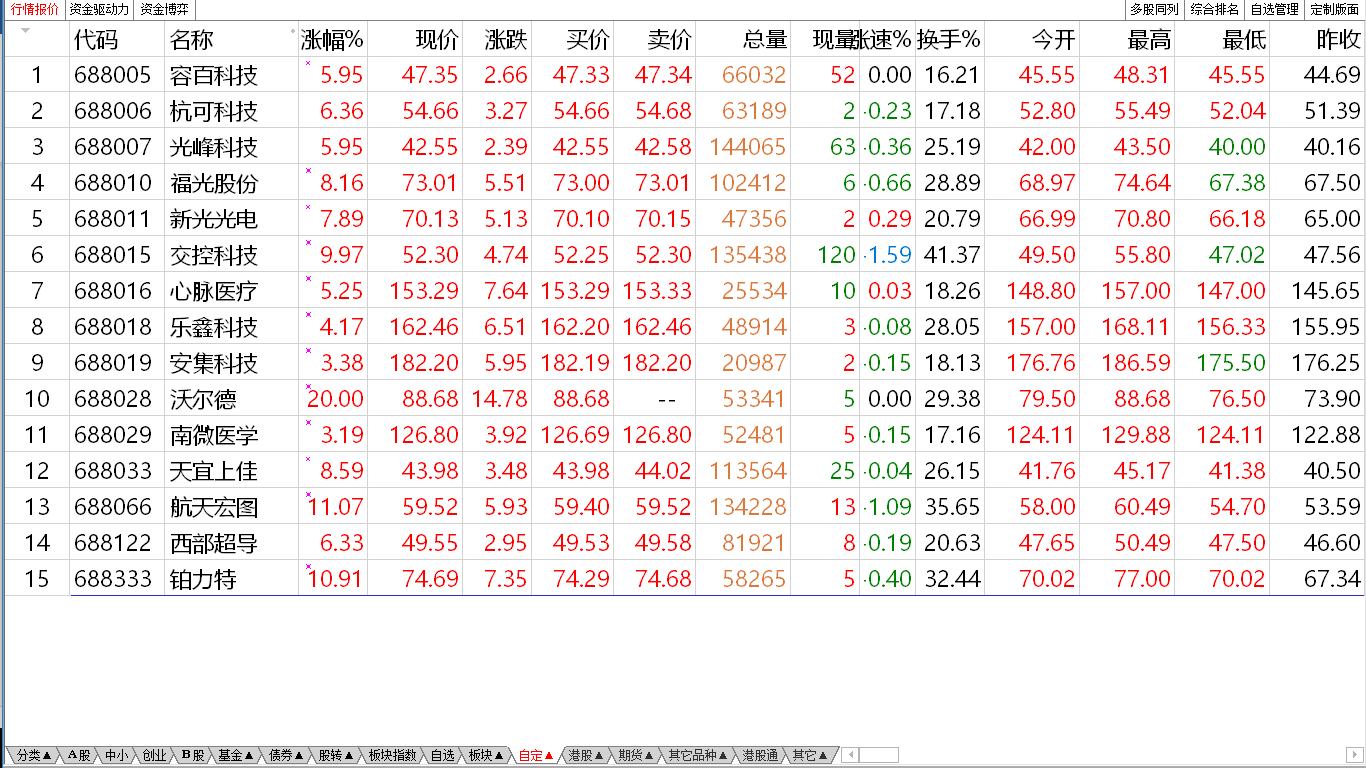
Task: Sort by 名称 column header
Action: coord(192,40)
